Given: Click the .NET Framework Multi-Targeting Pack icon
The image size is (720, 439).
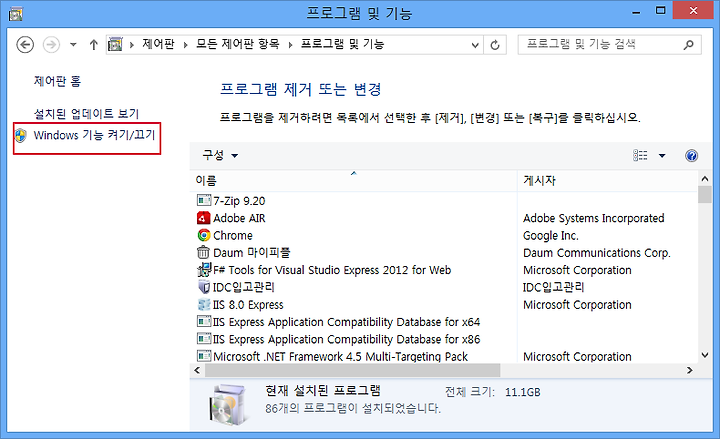Looking at the screenshot, I should (x=204, y=356).
